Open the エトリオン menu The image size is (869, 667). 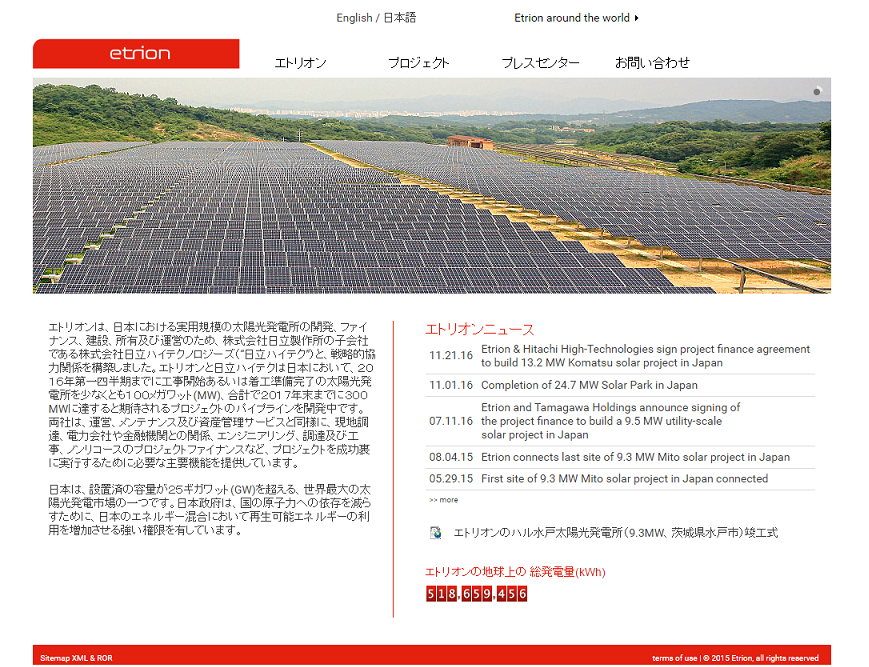tap(300, 63)
